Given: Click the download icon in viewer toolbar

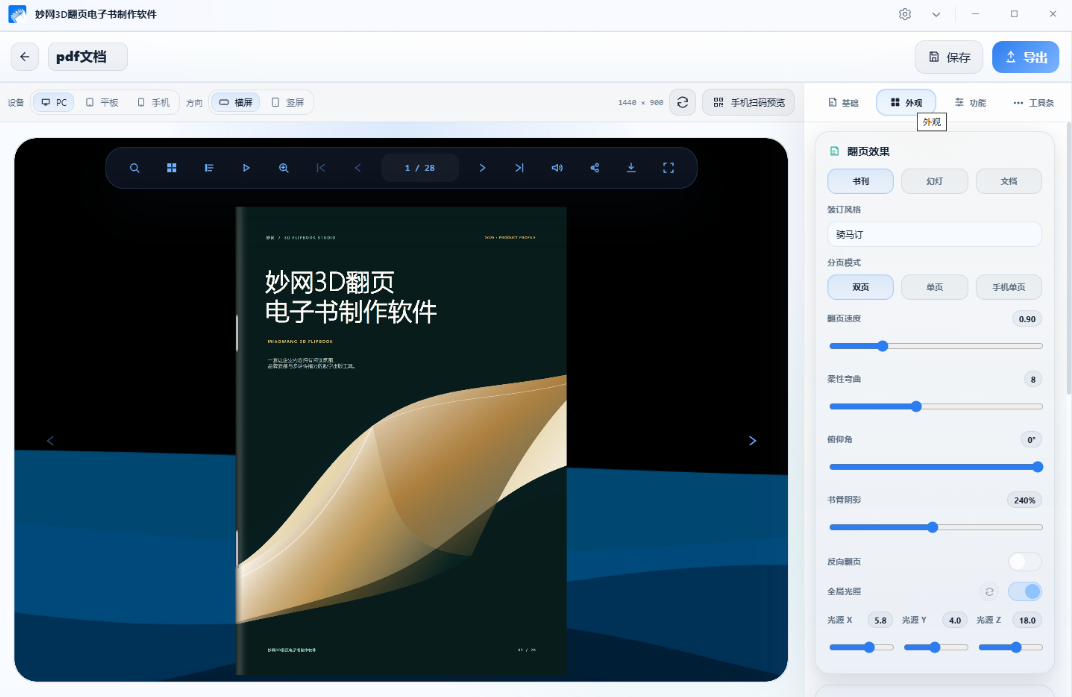Looking at the screenshot, I should tap(631, 168).
